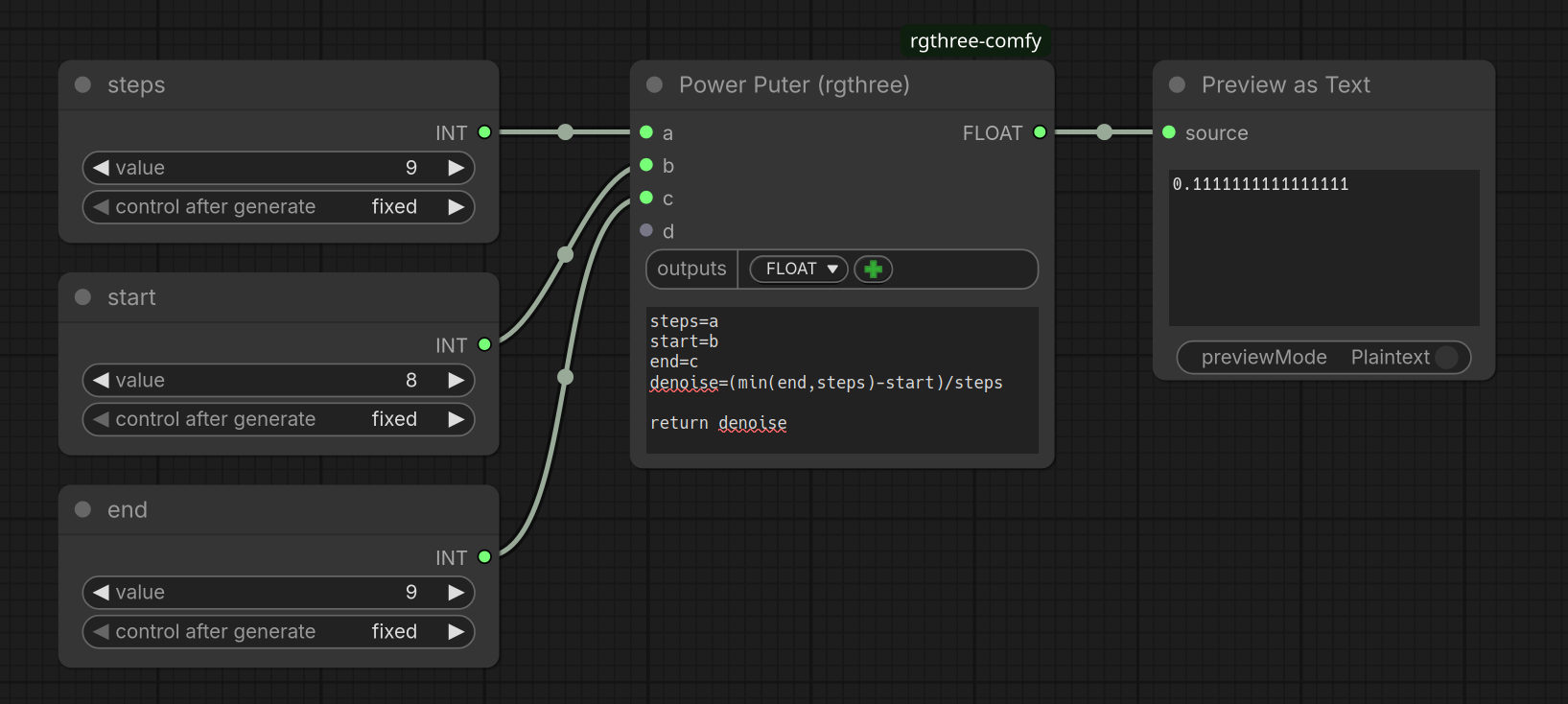Open the FLOAT output type dropdown
The height and width of the screenshot is (704, 1568).
point(799,270)
